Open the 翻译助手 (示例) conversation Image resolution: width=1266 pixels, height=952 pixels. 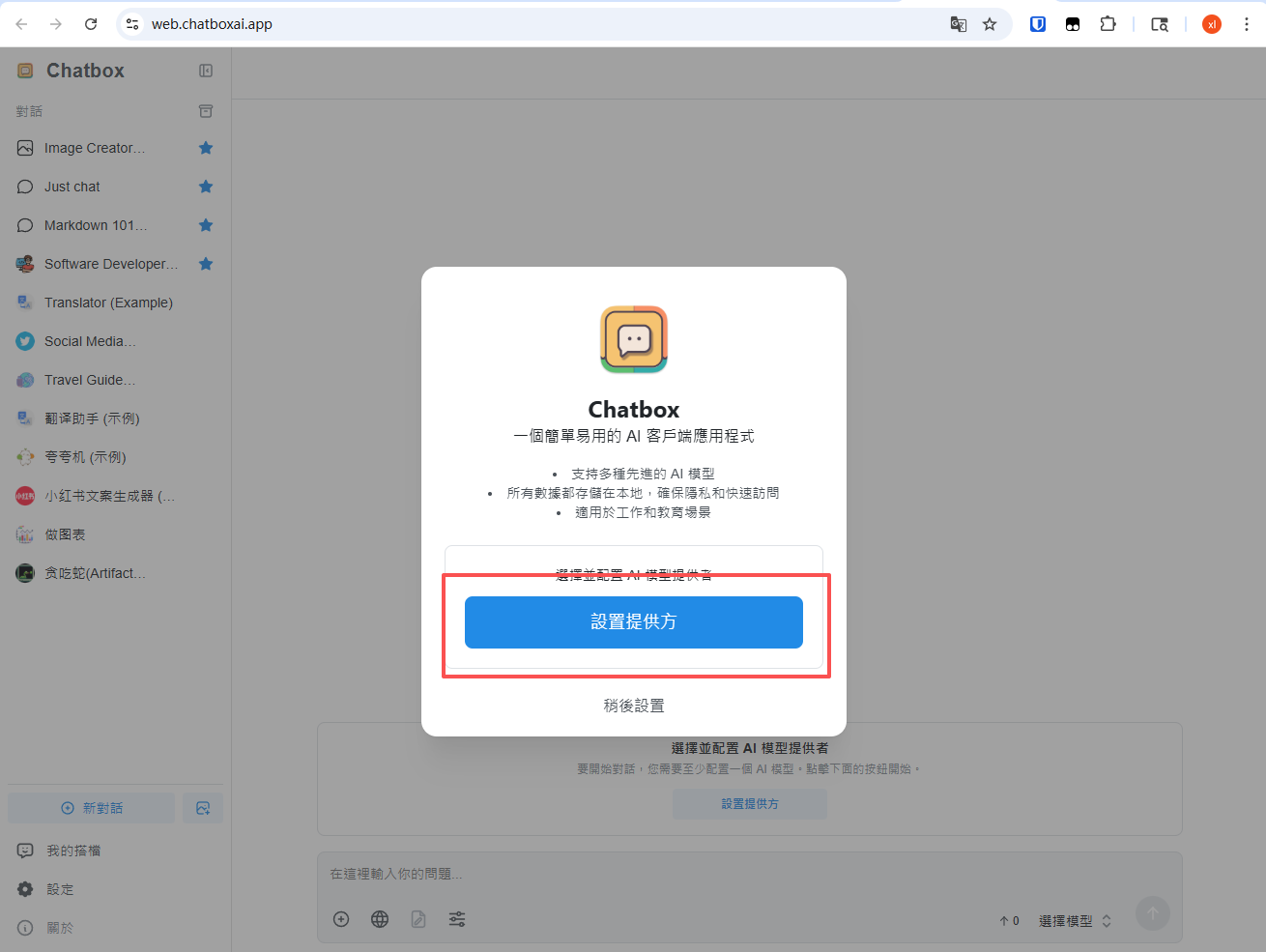(x=115, y=418)
